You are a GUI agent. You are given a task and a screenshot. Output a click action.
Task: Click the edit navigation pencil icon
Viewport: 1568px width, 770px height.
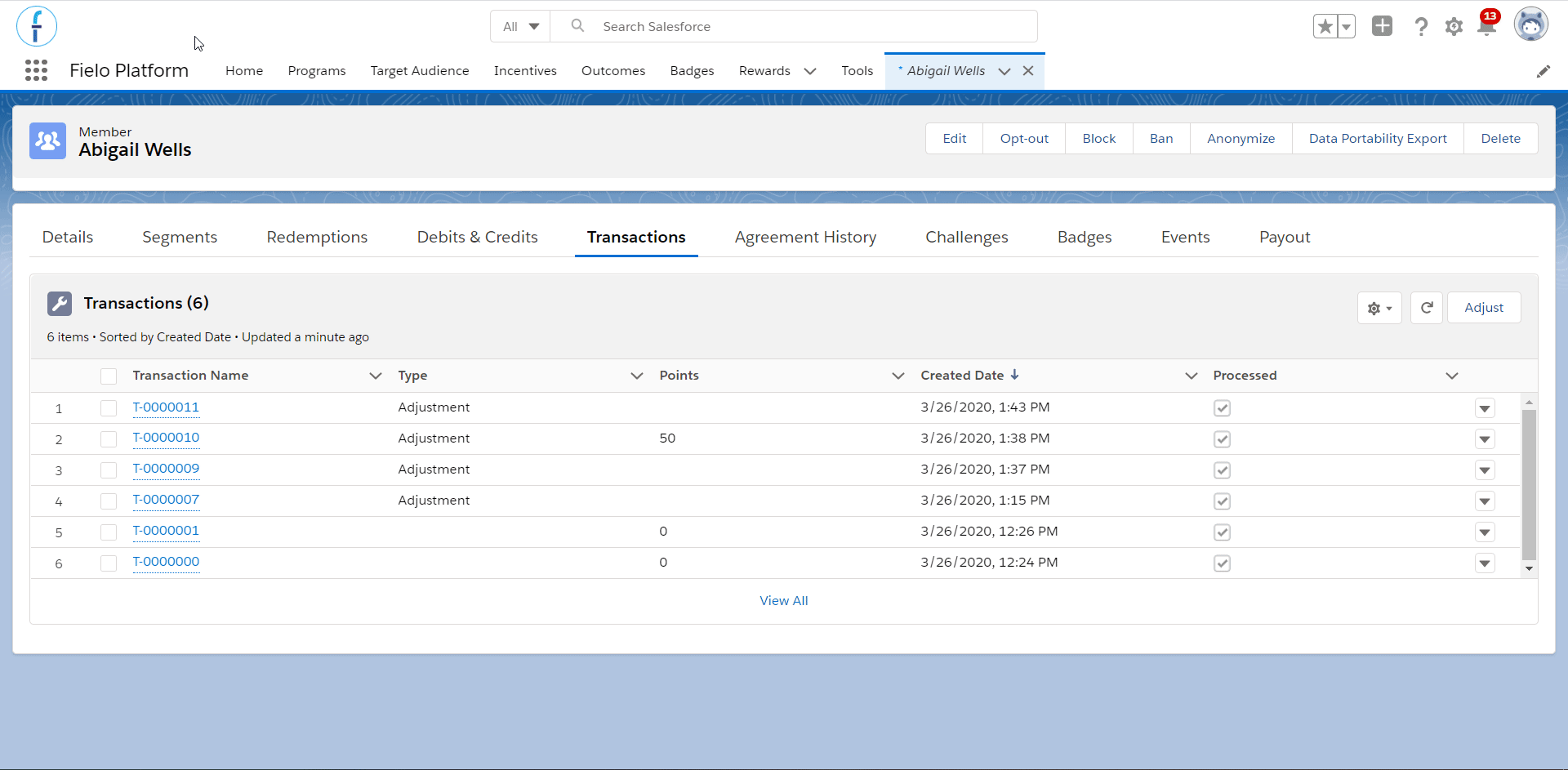tap(1543, 72)
